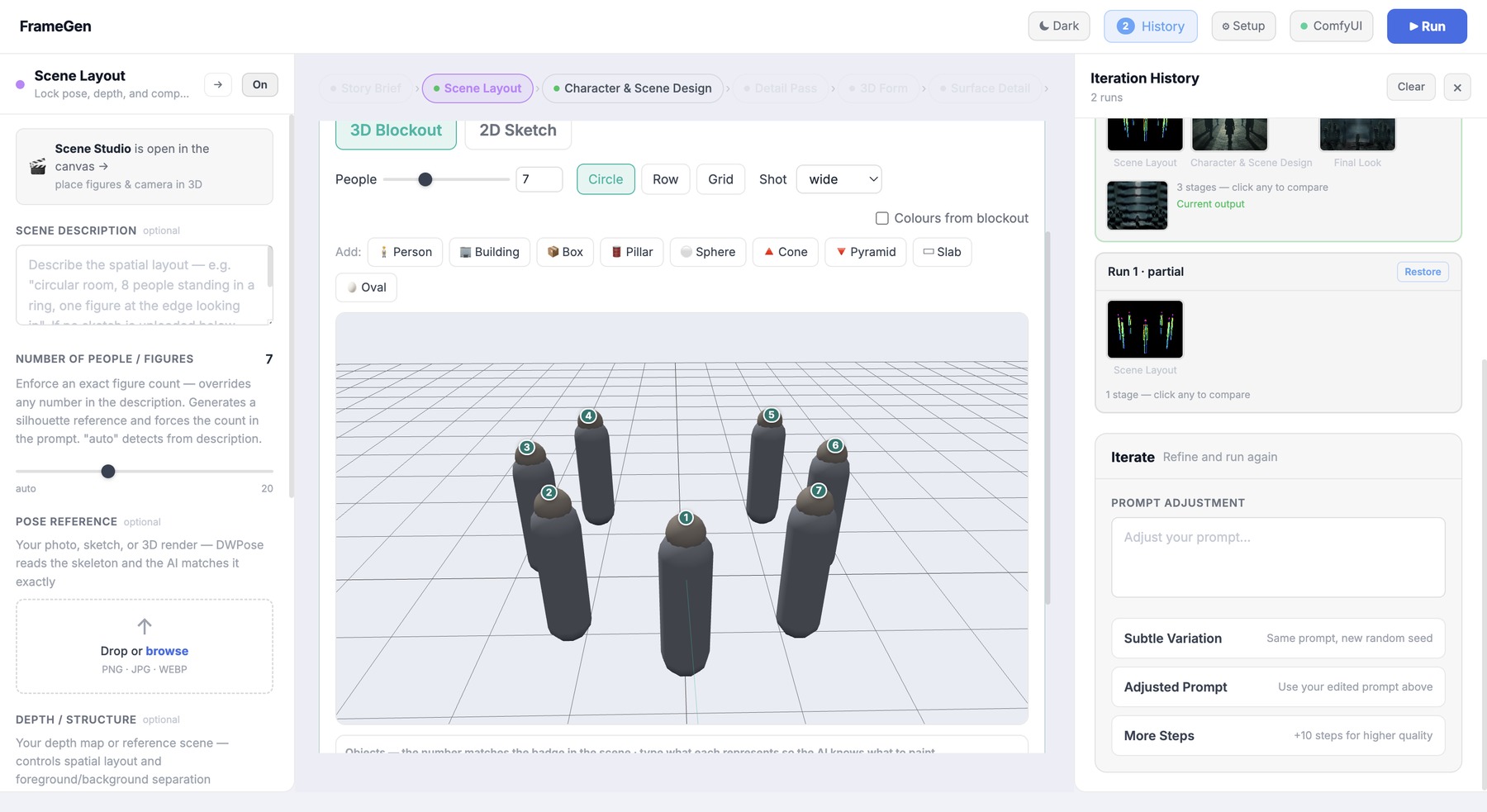Open the Final Look thumbnail in latest run
The image size is (1487, 812).
click(x=1357, y=135)
